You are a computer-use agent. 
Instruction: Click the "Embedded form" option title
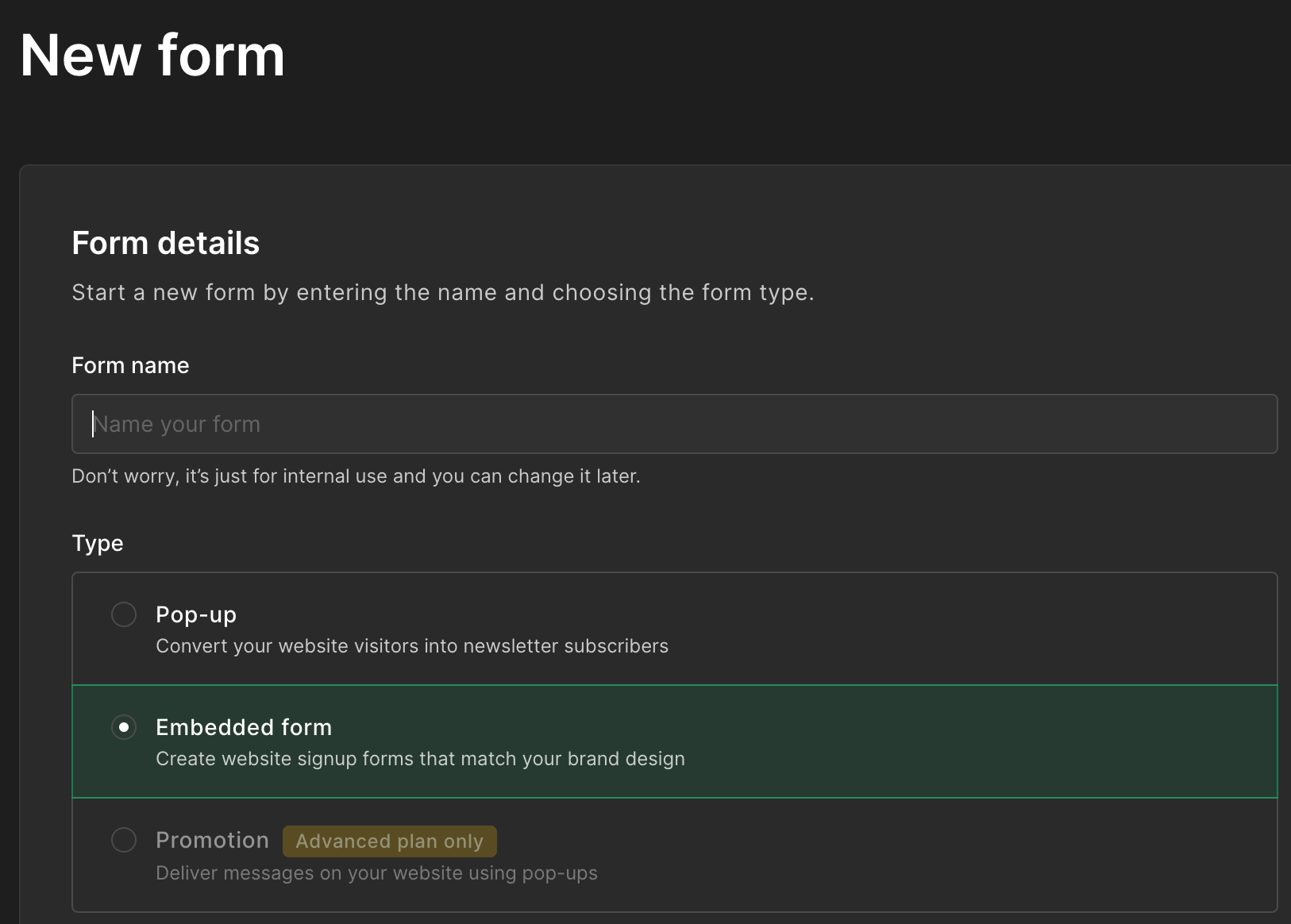click(x=244, y=727)
